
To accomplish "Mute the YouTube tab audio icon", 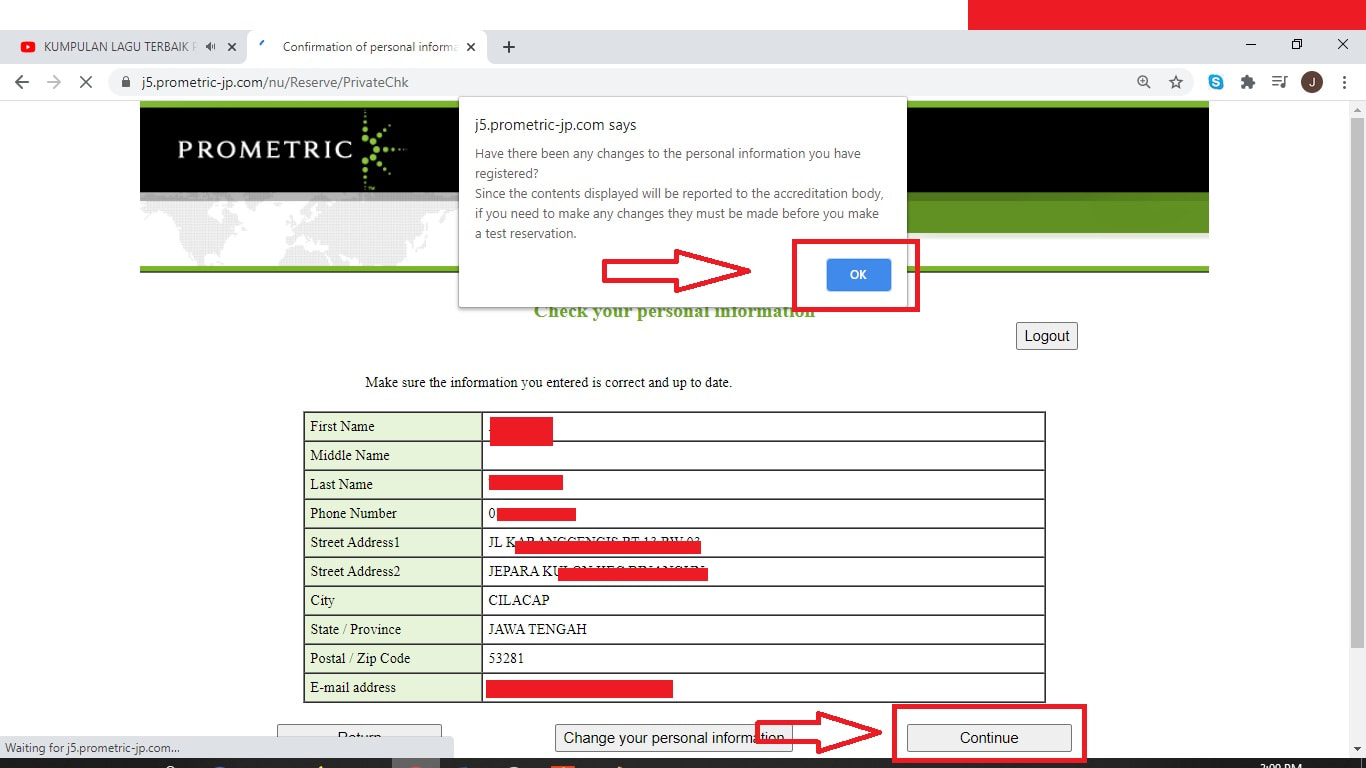I will pyautogui.click(x=211, y=47).
